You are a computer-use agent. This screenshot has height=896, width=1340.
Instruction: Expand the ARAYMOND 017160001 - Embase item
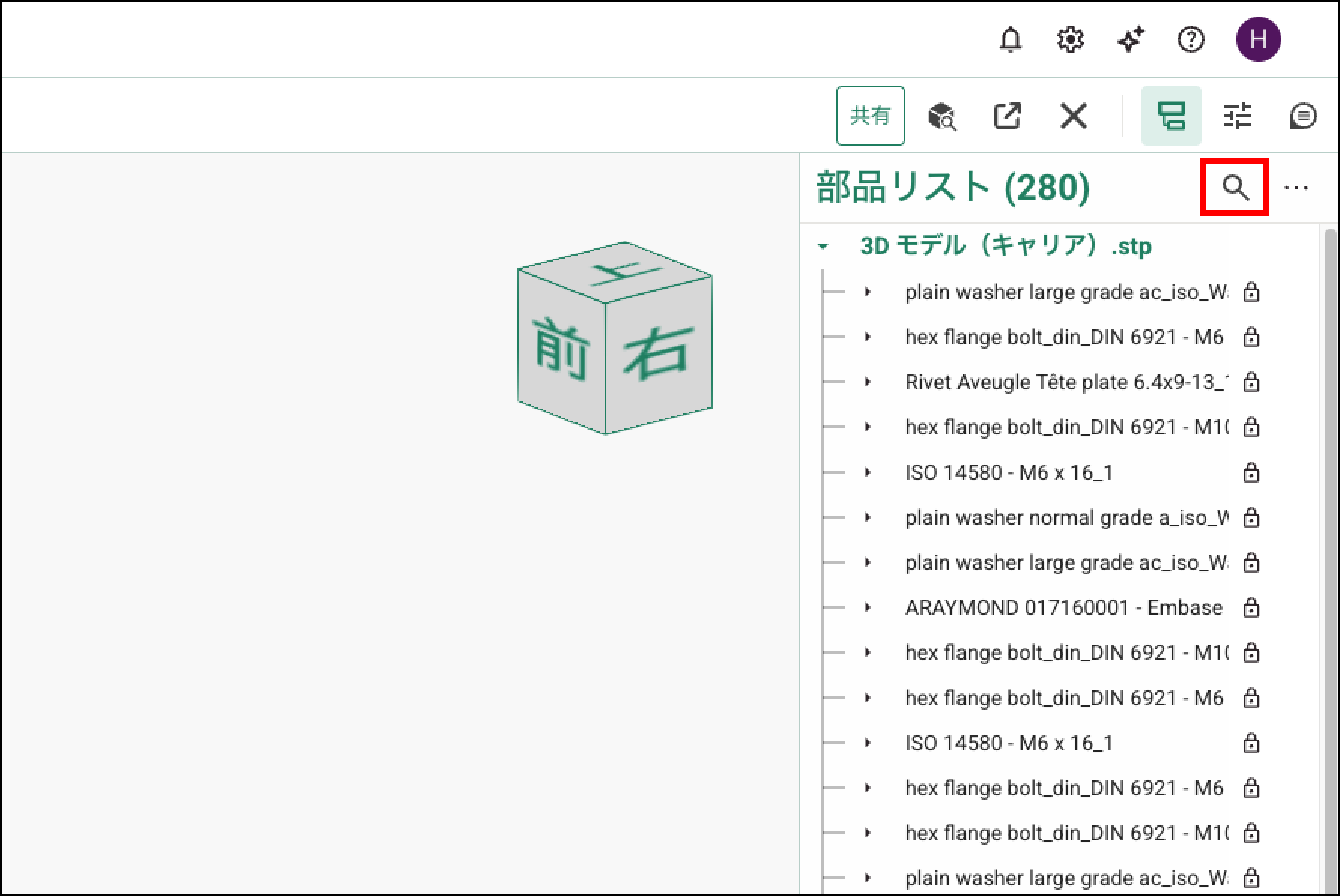click(868, 607)
